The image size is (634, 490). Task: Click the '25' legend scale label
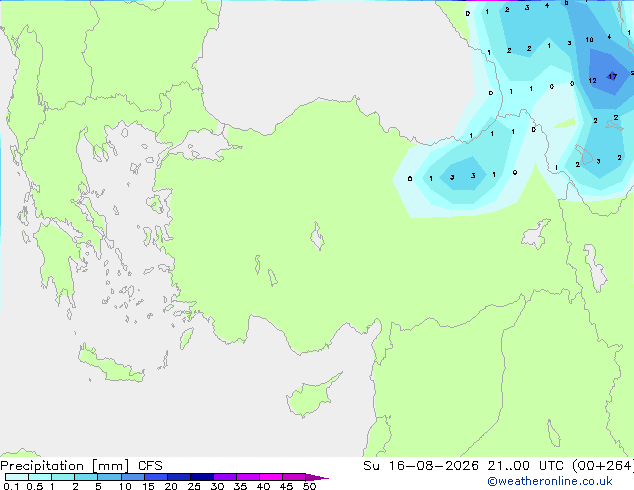(x=194, y=486)
